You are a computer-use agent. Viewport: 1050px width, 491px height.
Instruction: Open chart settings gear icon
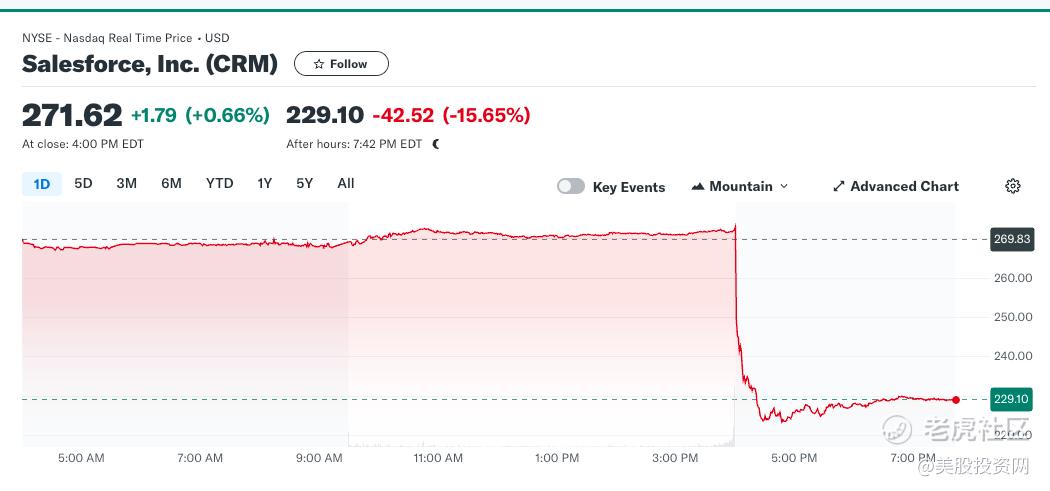tap(1012, 186)
